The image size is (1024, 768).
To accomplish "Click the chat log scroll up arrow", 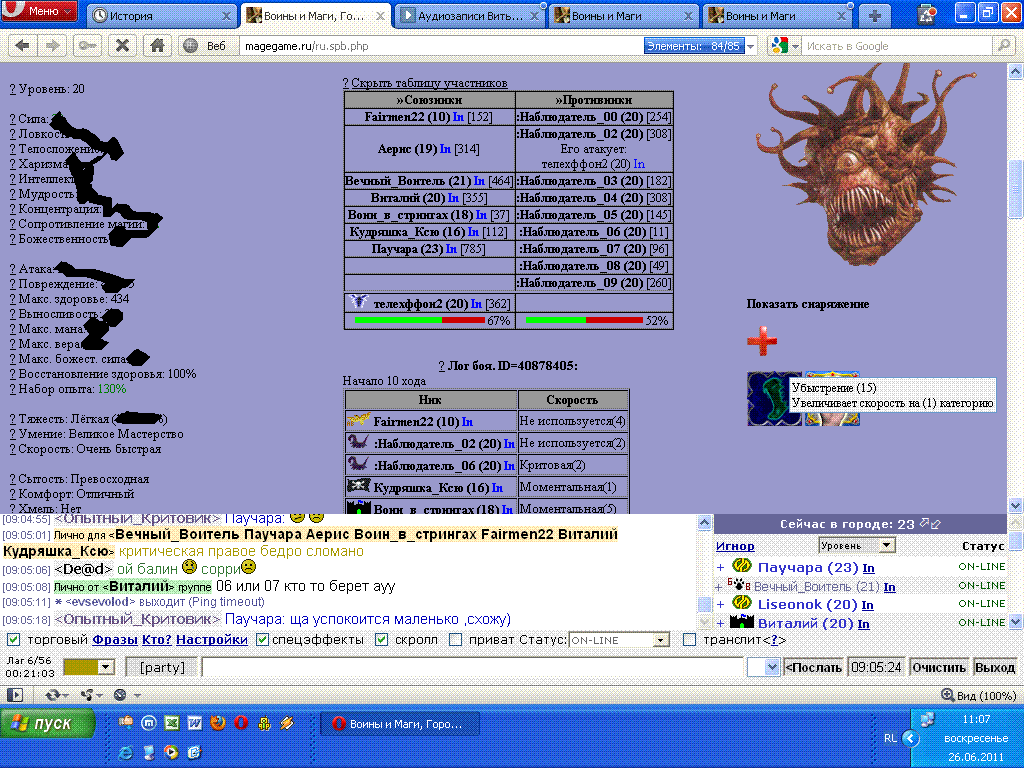I will click(x=704, y=522).
